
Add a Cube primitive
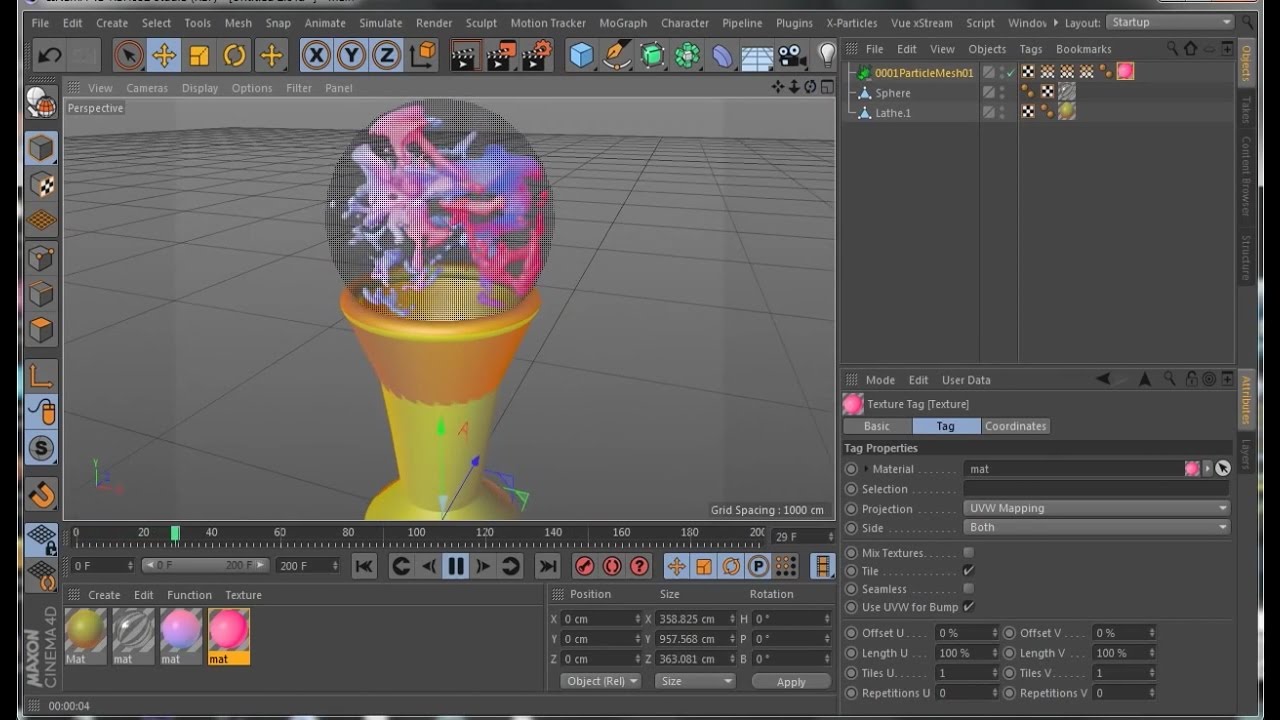(580, 56)
